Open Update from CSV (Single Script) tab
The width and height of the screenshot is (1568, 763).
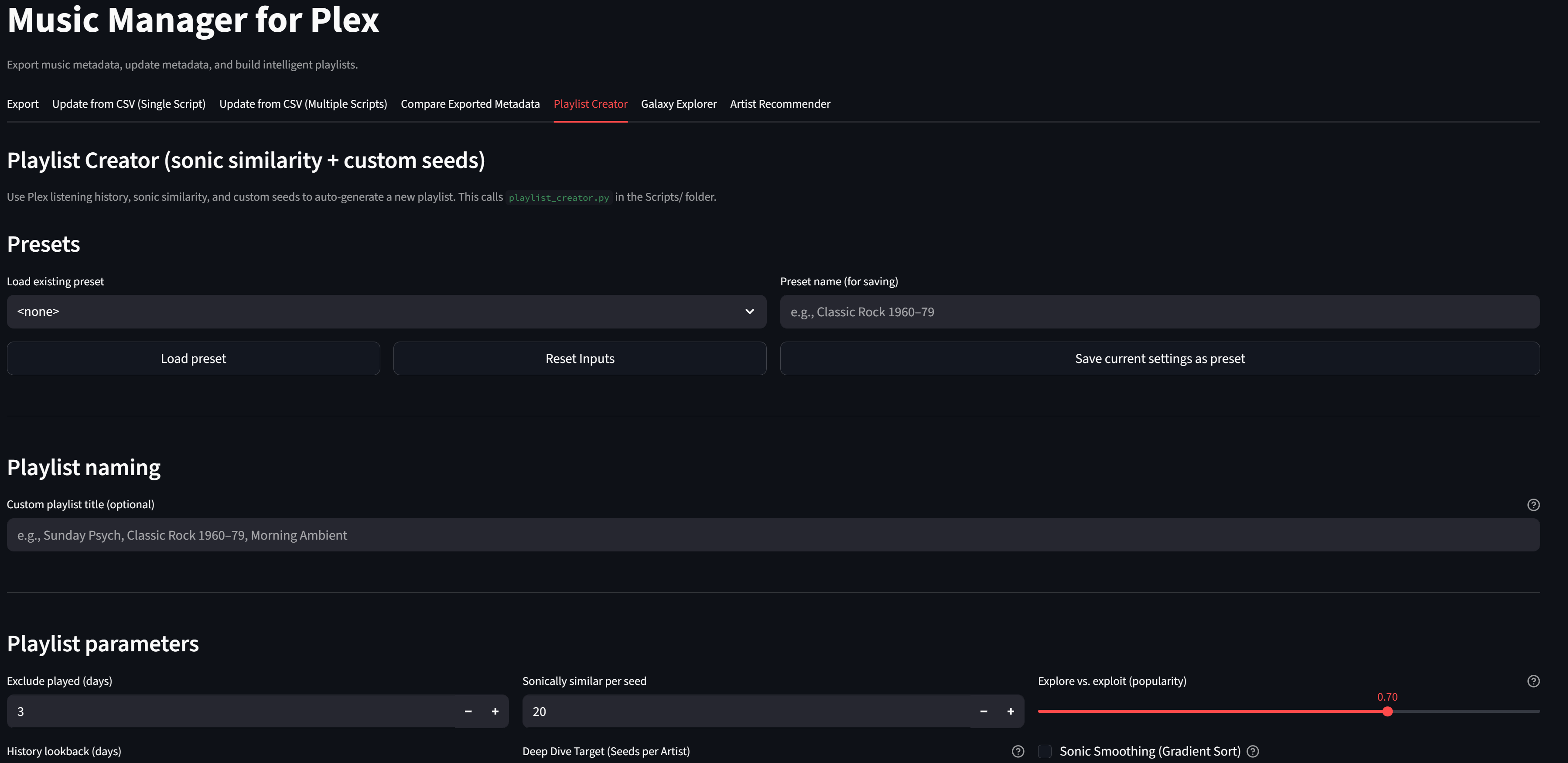point(128,104)
